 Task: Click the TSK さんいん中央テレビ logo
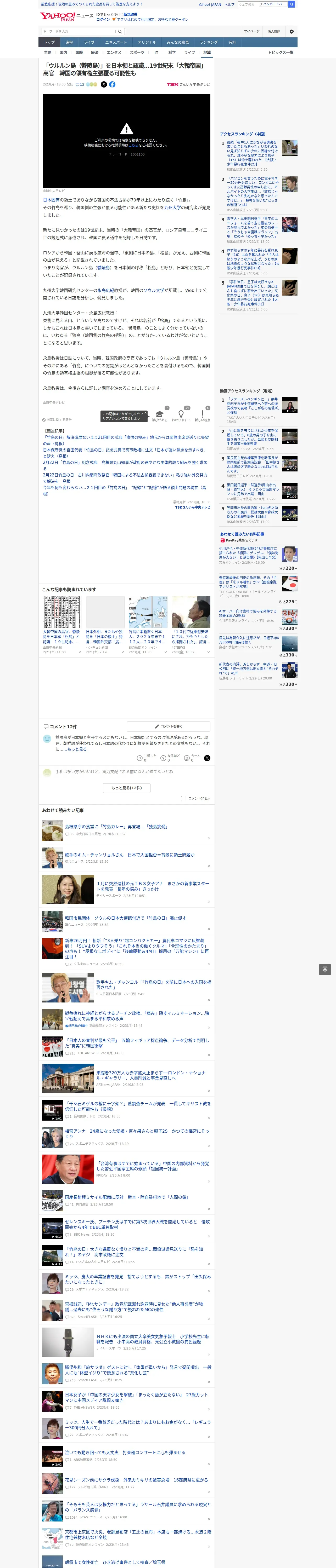pyautogui.click(x=188, y=85)
